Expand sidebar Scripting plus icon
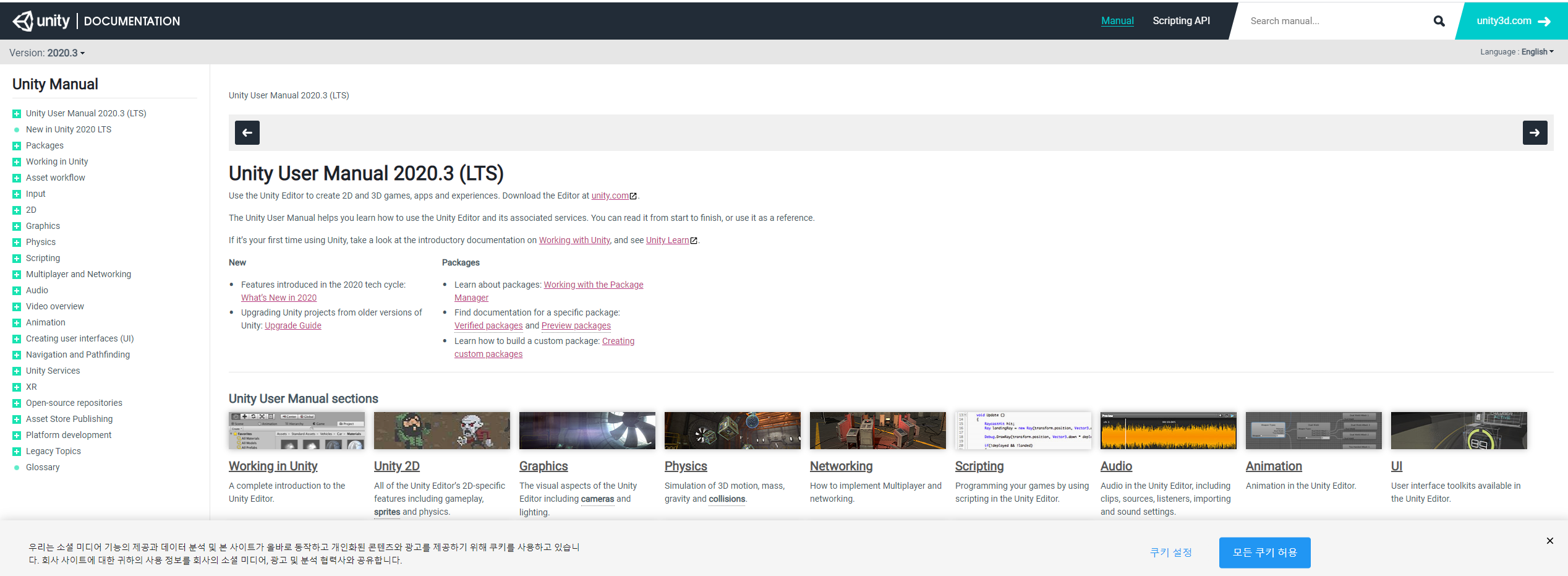The width and height of the screenshot is (1568, 576). click(17, 259)
